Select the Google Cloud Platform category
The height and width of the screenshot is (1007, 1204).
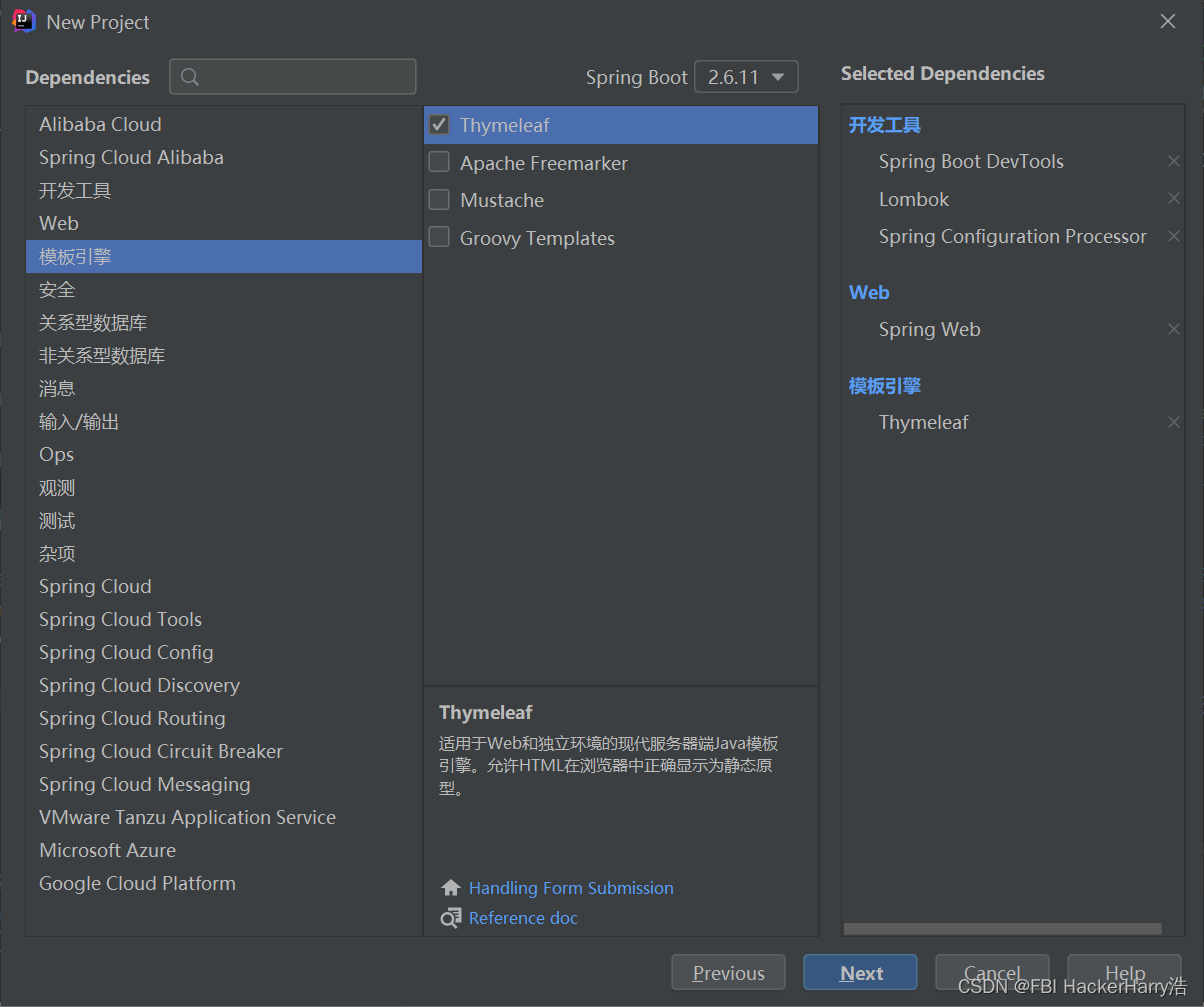point(224,883)
